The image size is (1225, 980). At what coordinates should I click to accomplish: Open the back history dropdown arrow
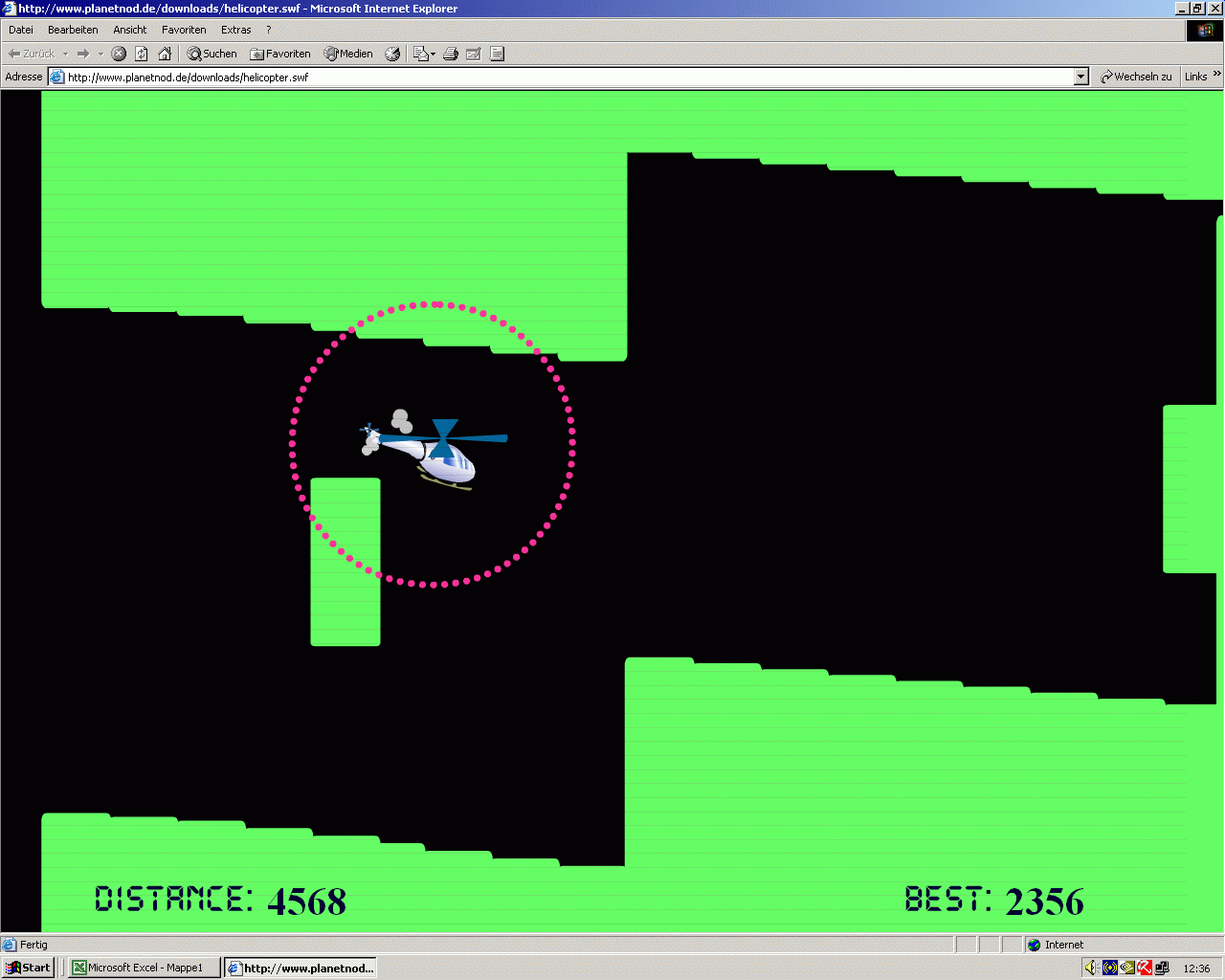(x=65, y=54)
